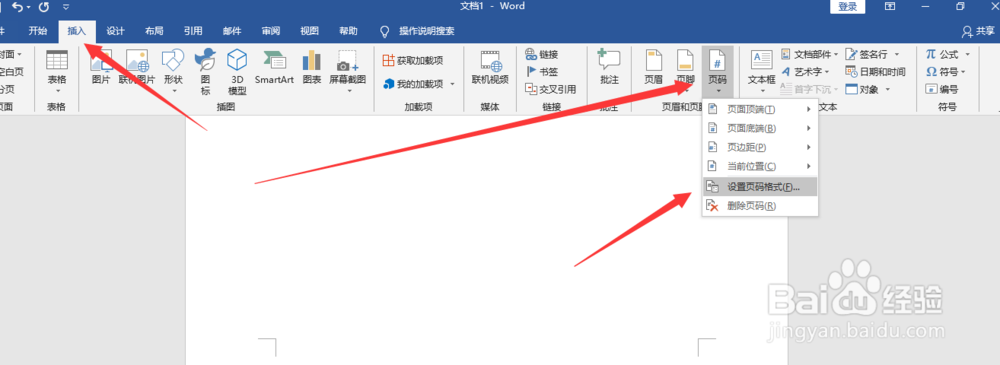Image resolution: width=1000 pixels, height=365 pixels.
Task: Switch to the 审阅 (Review) tab
Action: 270,31
